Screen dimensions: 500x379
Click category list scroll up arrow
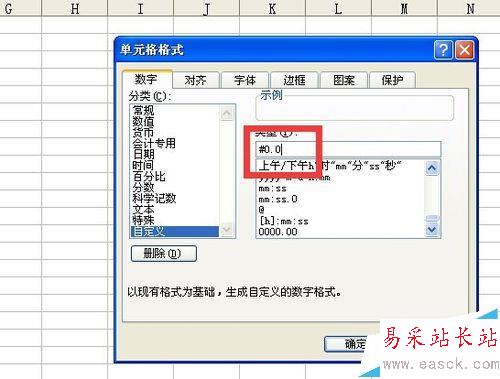click(x=227, y=113)
